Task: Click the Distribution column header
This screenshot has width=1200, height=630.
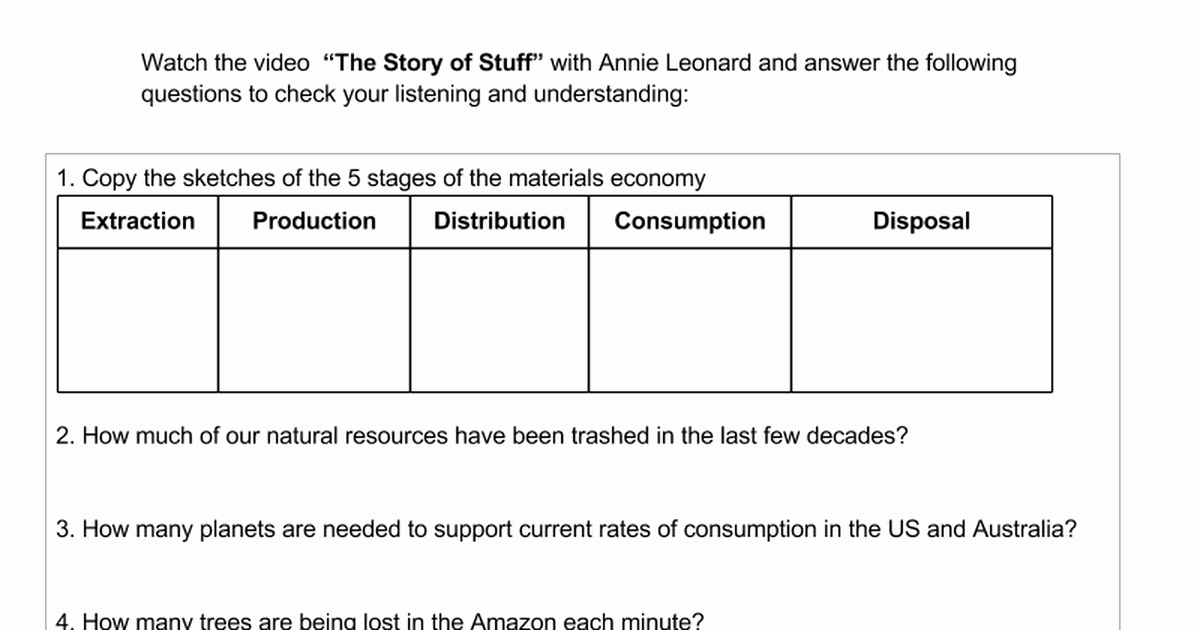Action: tap(499, 221)
